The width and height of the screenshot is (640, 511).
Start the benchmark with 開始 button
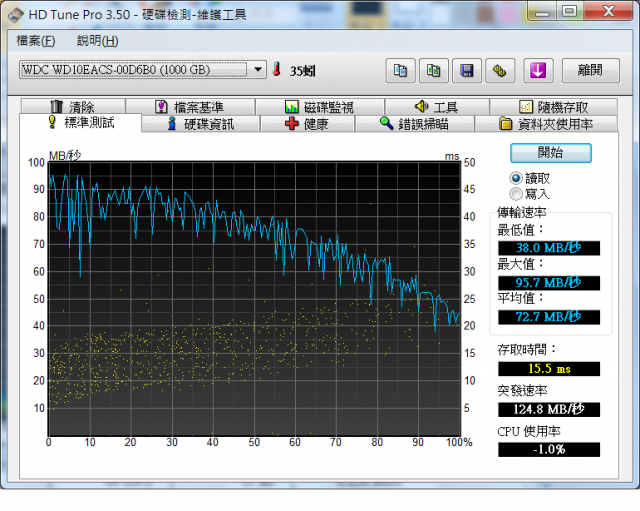click(x=550, y=153)
